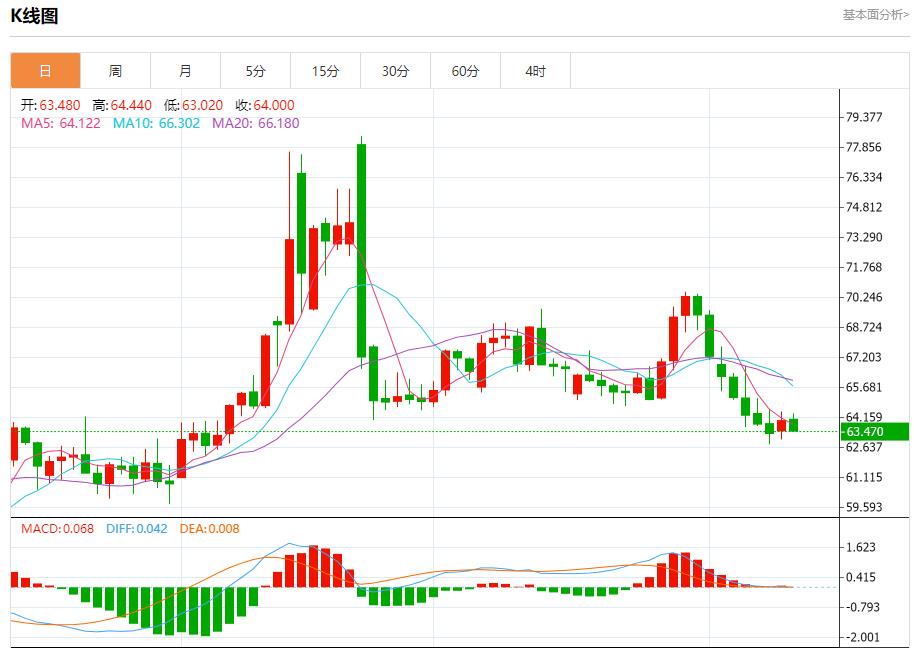The image size is (914, 648).
Task: Select the 15分 interval
Action: (326, 70)
